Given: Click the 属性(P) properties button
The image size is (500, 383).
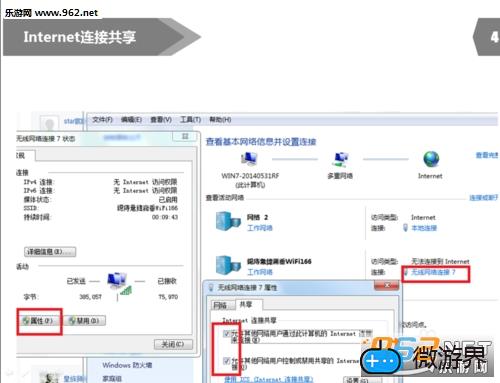Looking at the screenshot, I should point(40,321).
